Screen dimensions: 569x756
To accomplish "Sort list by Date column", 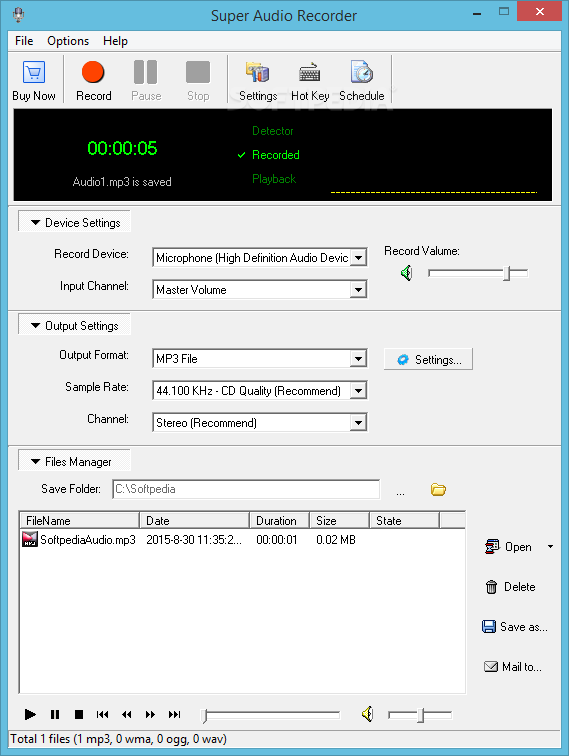I will (195, 521).
